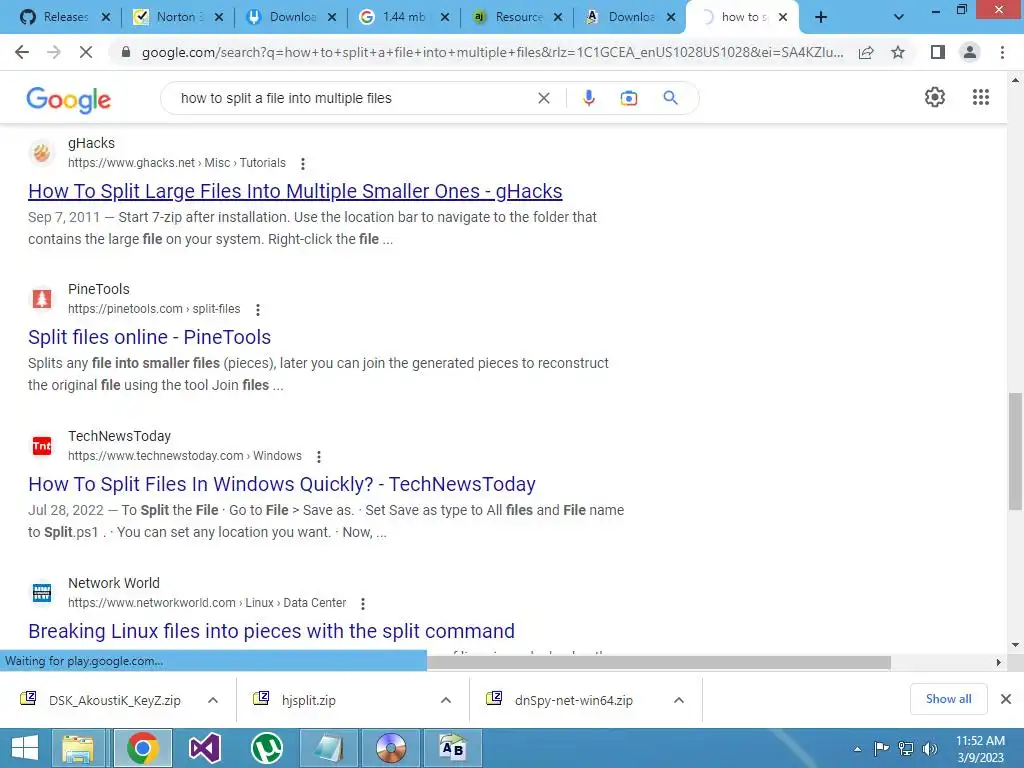Click the Google logo
1024x768 pixels.
[x=69, y=99]
